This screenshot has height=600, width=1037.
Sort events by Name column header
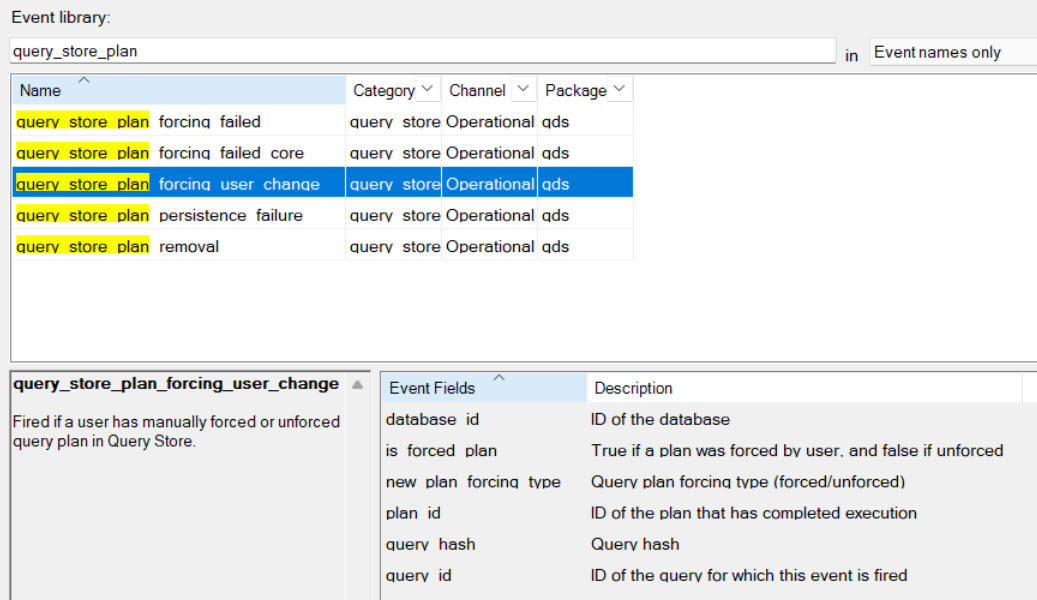[x=179, y=90]
